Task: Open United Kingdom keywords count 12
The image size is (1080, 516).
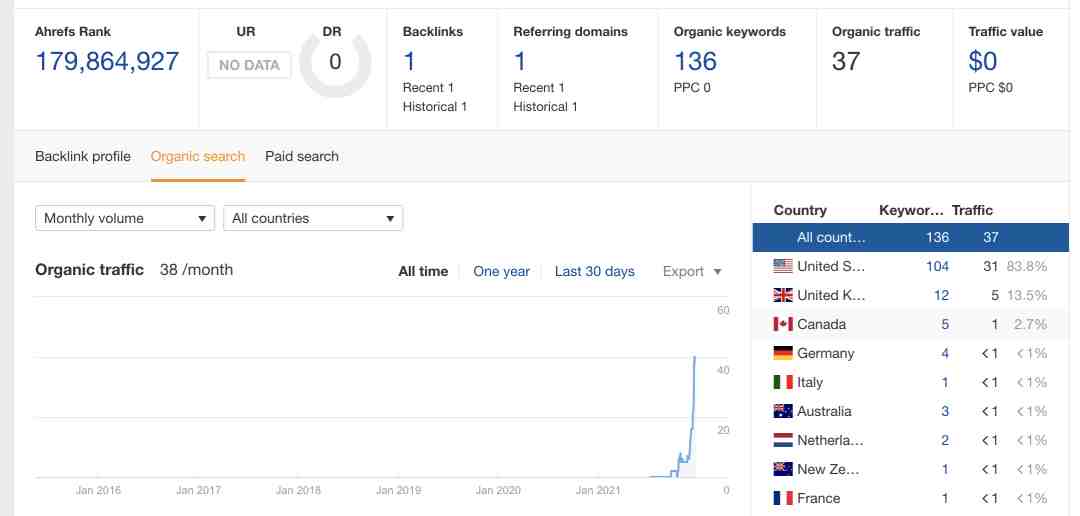Action: [x=941, y=295]
